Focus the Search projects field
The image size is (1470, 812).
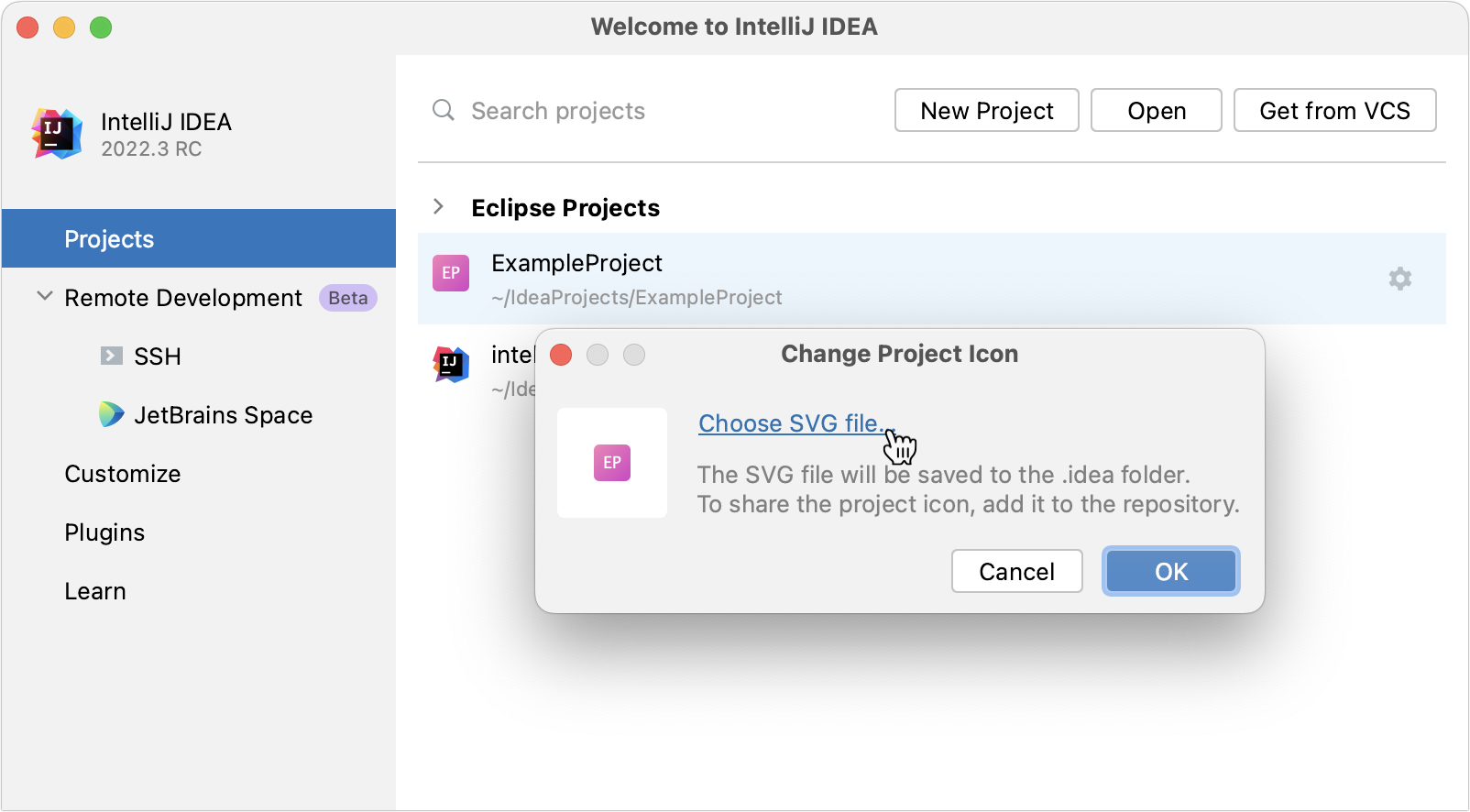[559, 111]
